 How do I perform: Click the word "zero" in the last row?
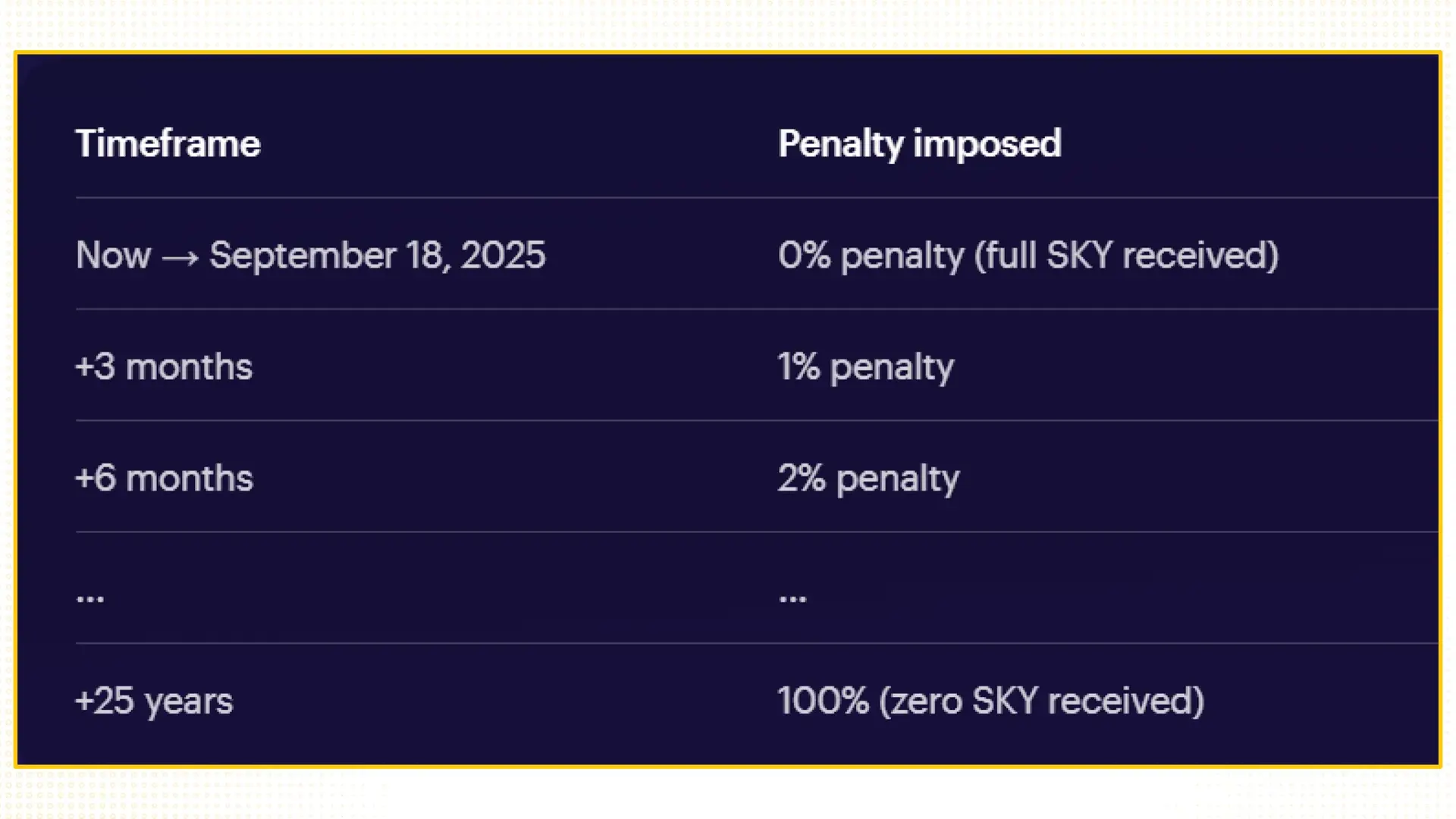pos(925,701)
